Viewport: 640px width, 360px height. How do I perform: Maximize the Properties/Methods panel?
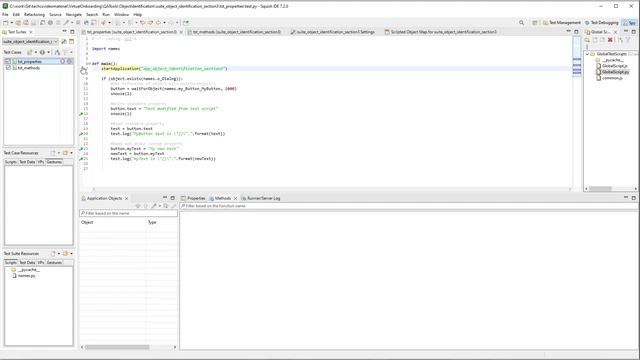click(x=633, y=198)
